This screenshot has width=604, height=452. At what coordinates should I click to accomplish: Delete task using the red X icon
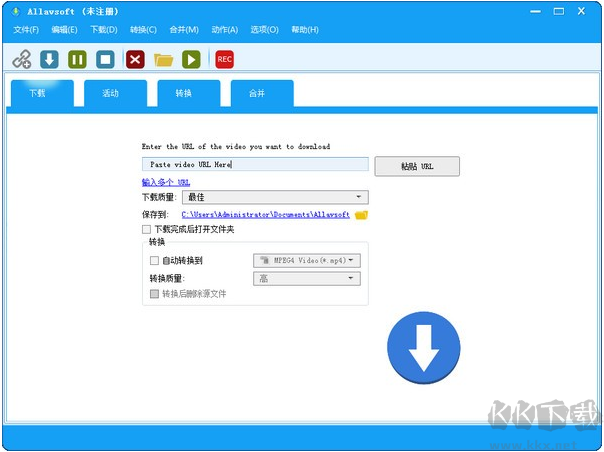pyautogui.click(x=135, y=59)
